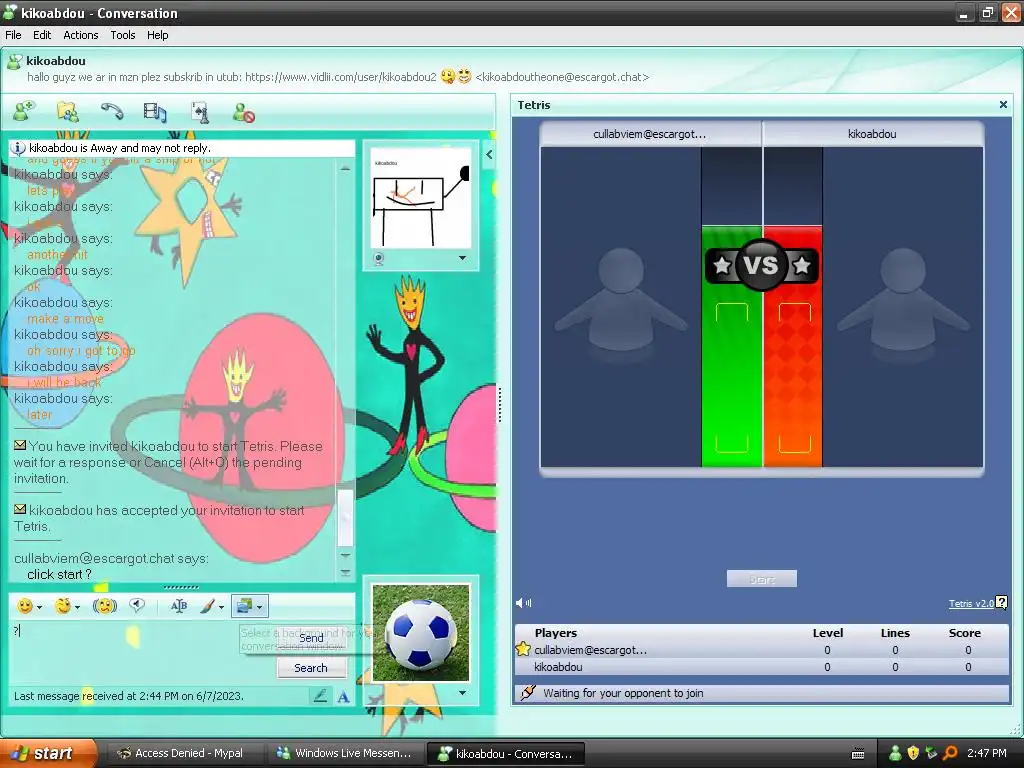The height and width of the screenshot is (768, 1024).
Task: Open the Edit menu
Action: (x=42, y=35)
